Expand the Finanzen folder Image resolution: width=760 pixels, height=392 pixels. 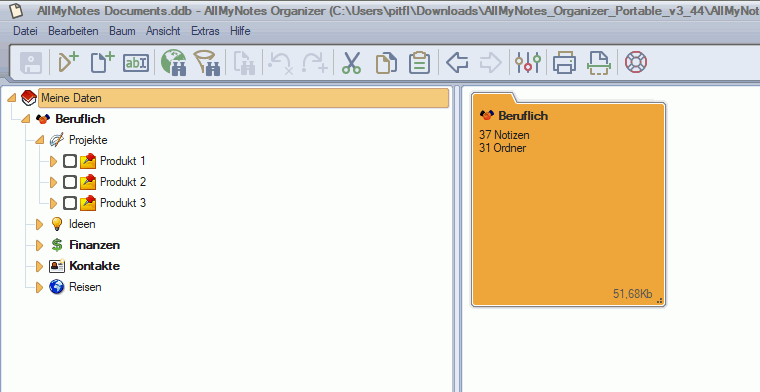39,245
